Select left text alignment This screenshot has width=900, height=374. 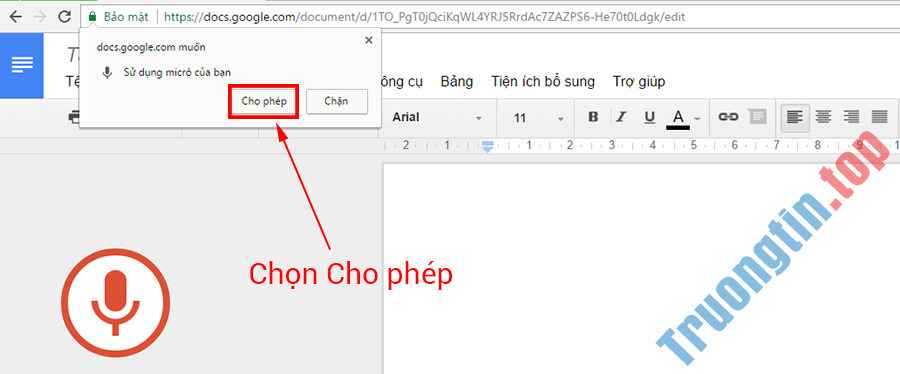point(794,118)
